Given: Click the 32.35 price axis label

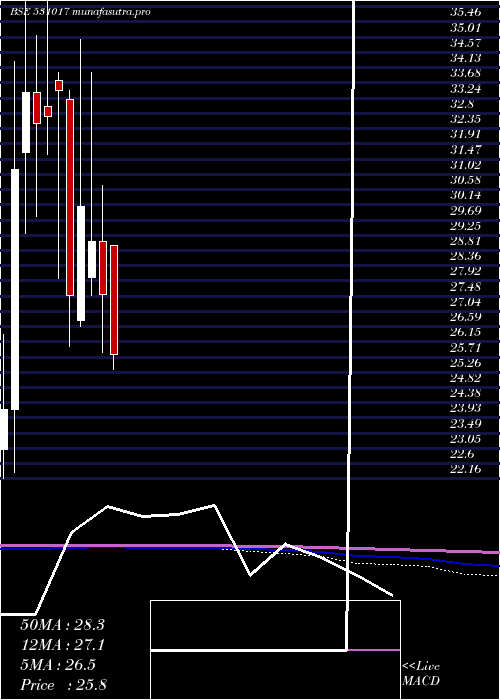Looking at the screenshot, I should pyautogui.click(x=465, y=119).
